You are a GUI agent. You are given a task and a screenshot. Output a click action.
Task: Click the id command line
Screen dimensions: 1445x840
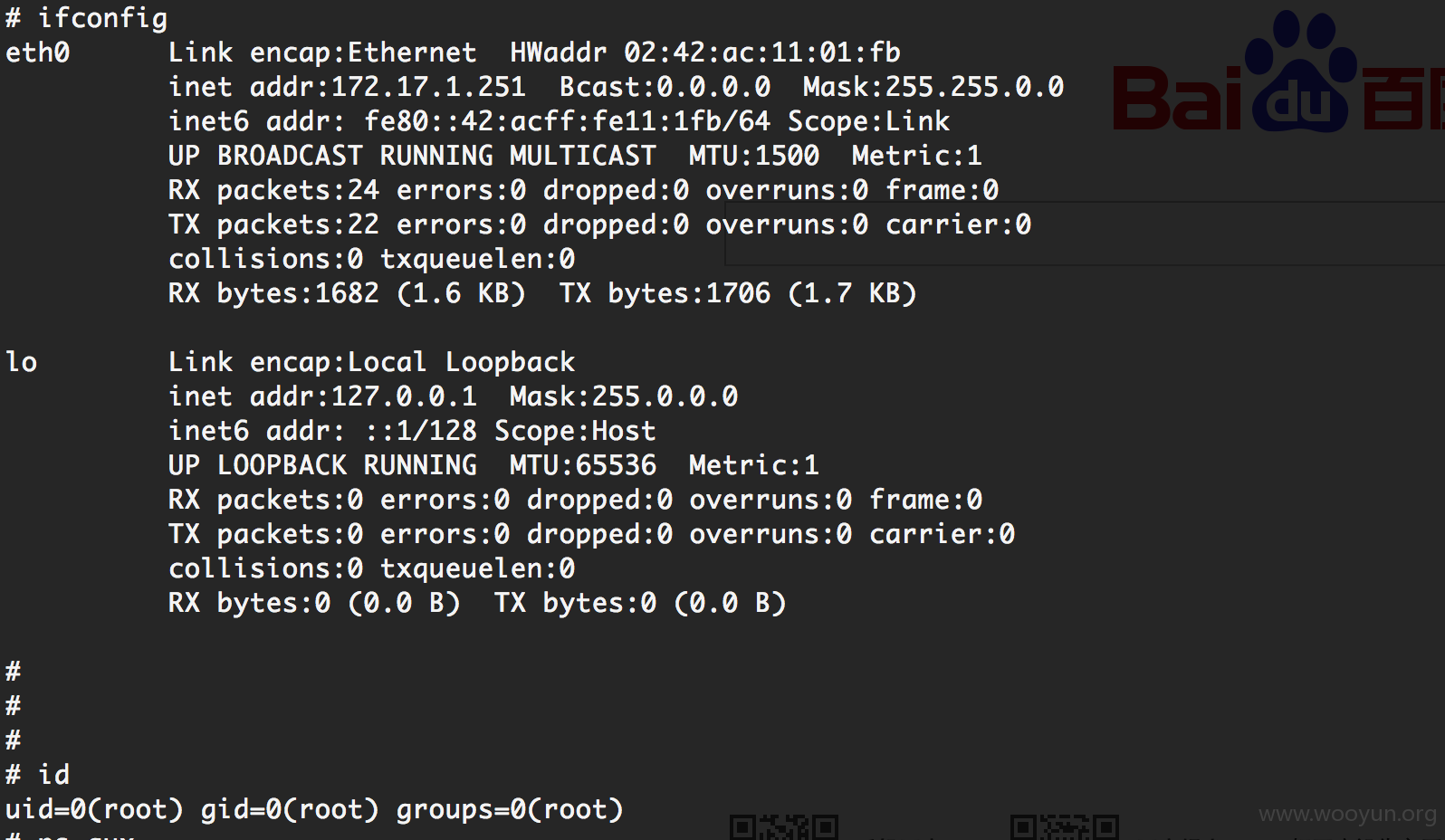point(38,775)
